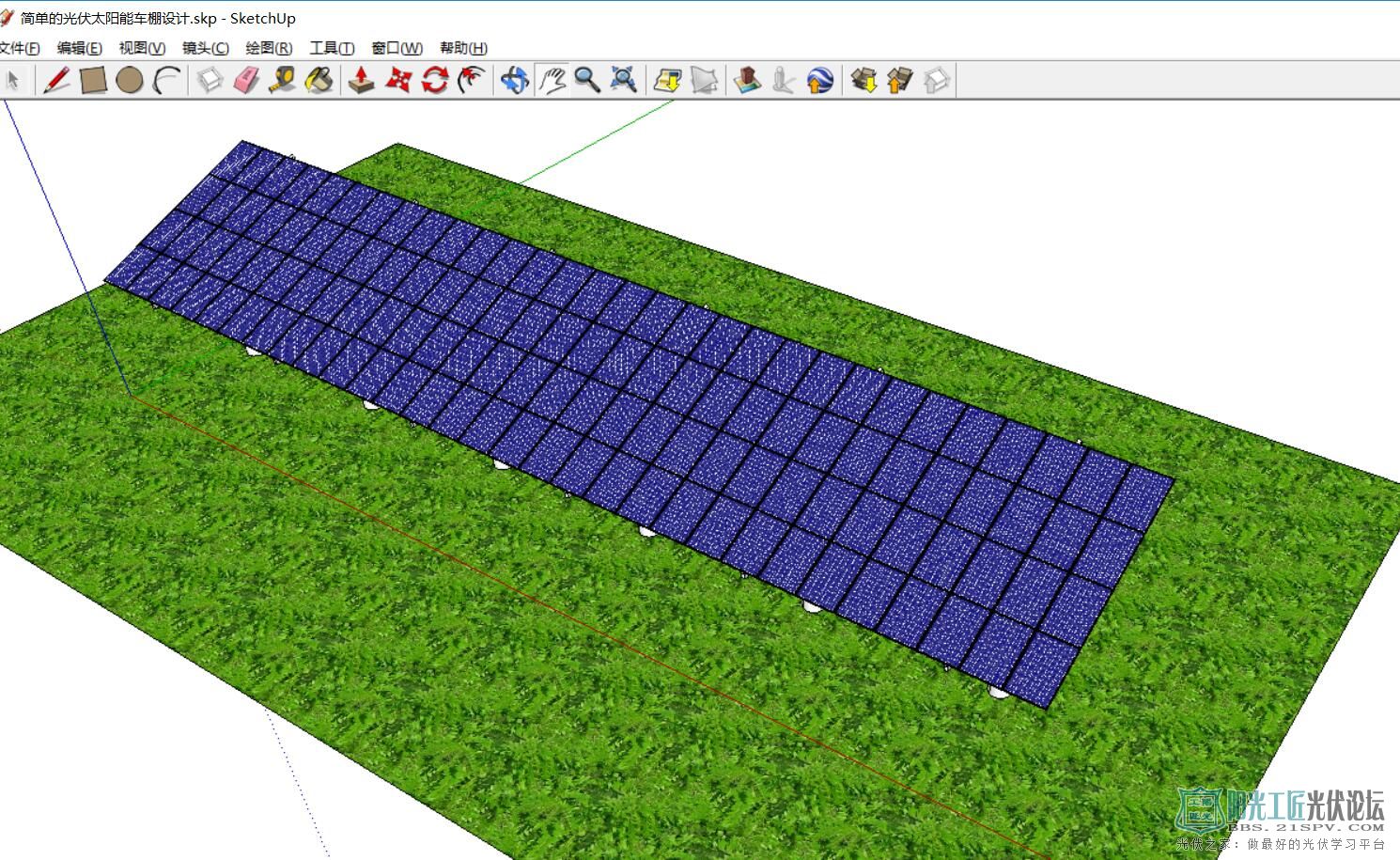Open the 窗口(W) menu

click(x=397, y=48)
